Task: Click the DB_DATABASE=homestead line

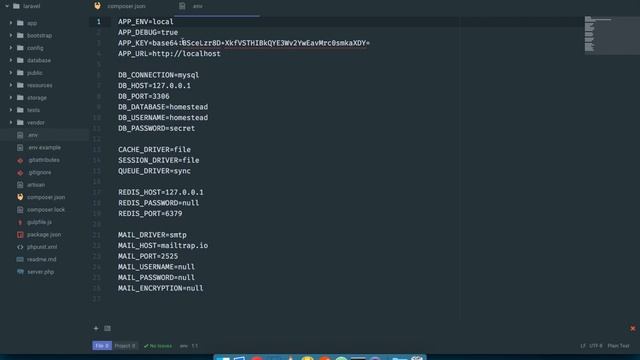Action: coord(163,107)
